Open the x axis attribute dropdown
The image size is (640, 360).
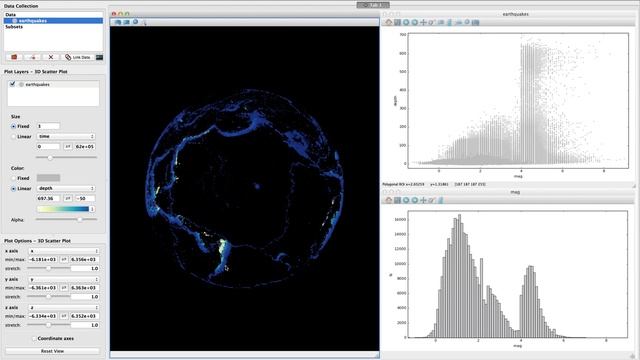(64, 251)
